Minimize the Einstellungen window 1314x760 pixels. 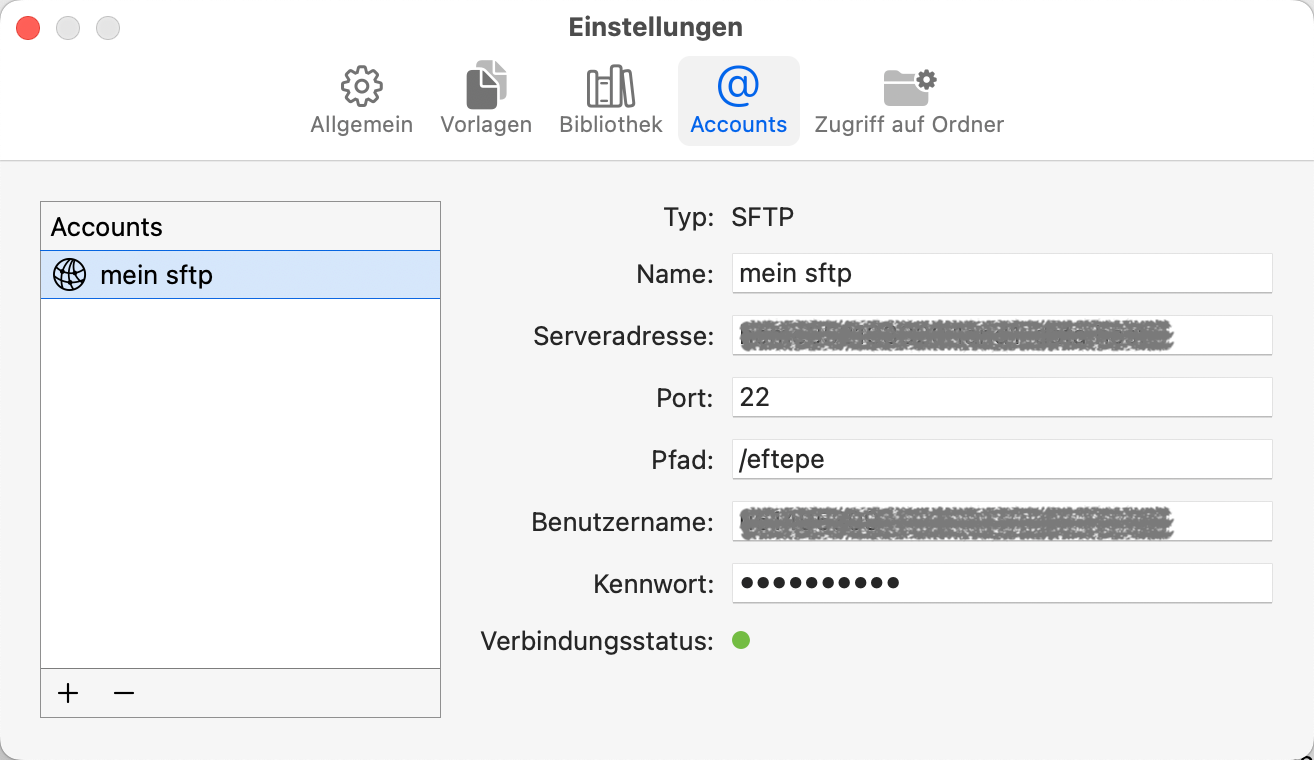pyautogui.click(x=68, y=28)
